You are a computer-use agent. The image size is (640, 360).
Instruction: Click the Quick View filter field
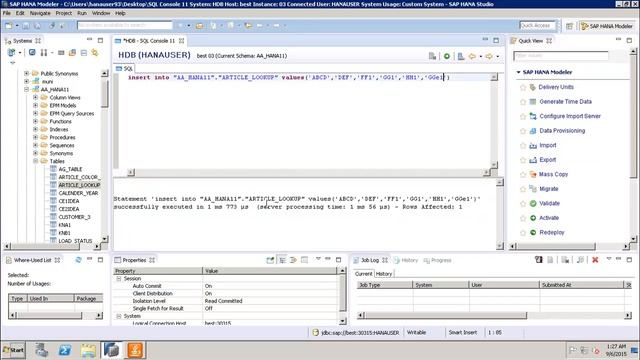561,56
